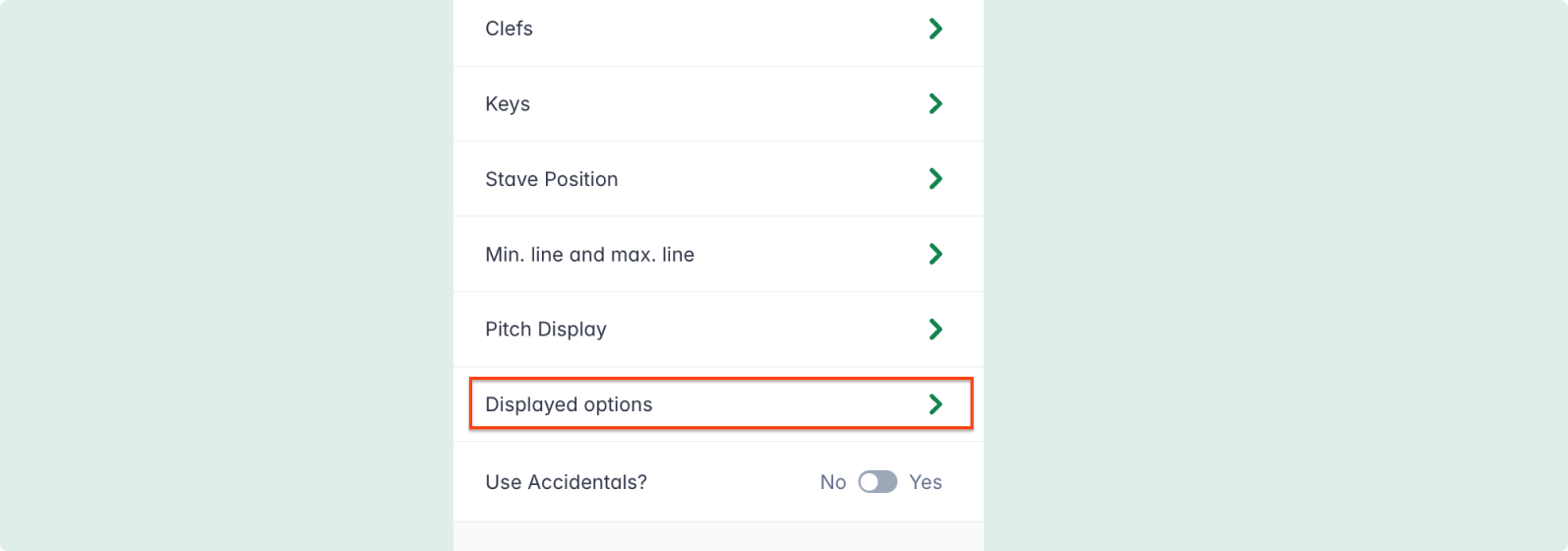1568x551 pixels.
Task: Expand the Pitch Display text entry
Action: click(x=546, y=330)
